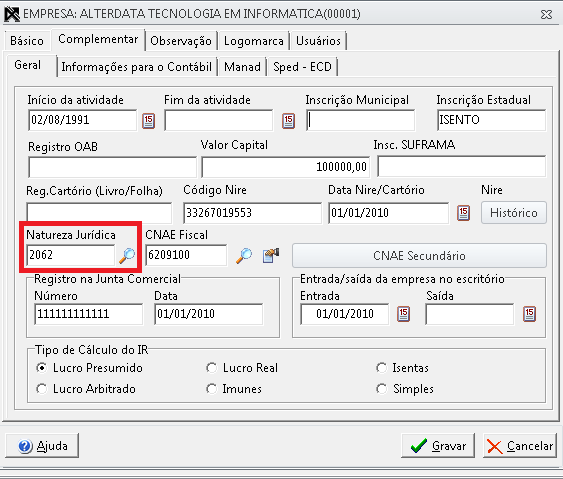Open the Manad sub-tab
Image resolution: width=563 pixels, height=479 pixels.
(242, 67)
